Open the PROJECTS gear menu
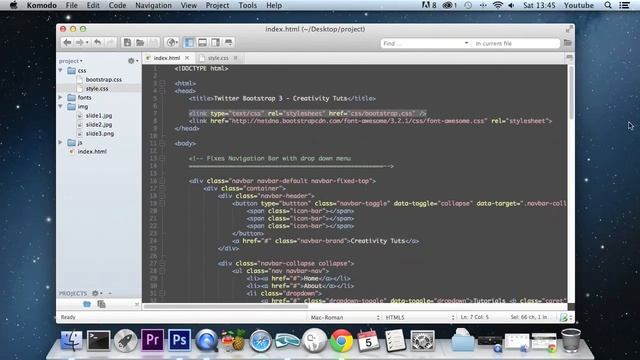 [x=97, y=293]
